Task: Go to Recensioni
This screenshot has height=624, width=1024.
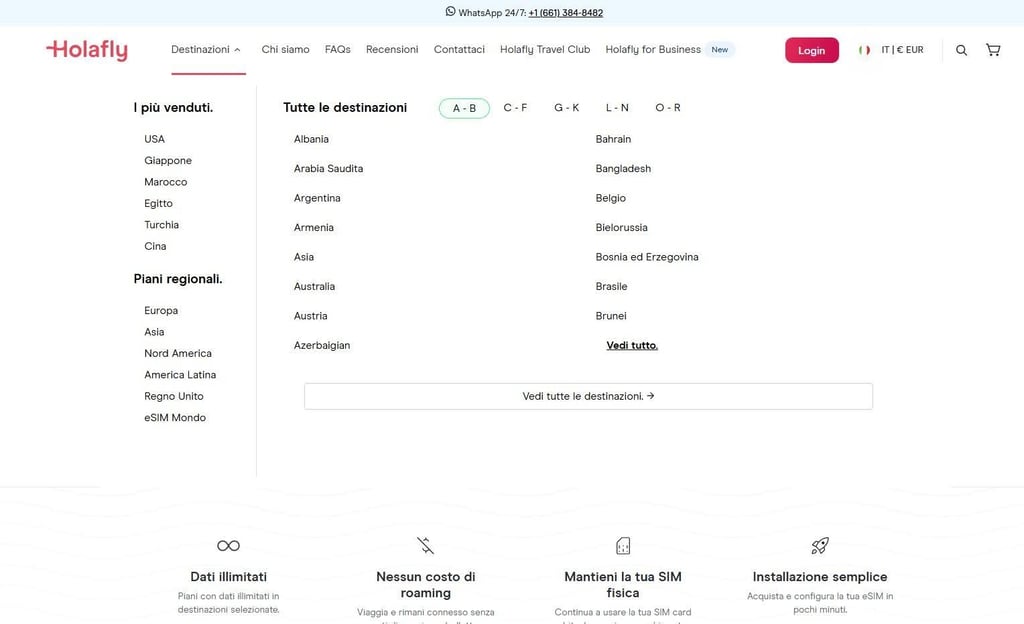Action: pos(392,50)
